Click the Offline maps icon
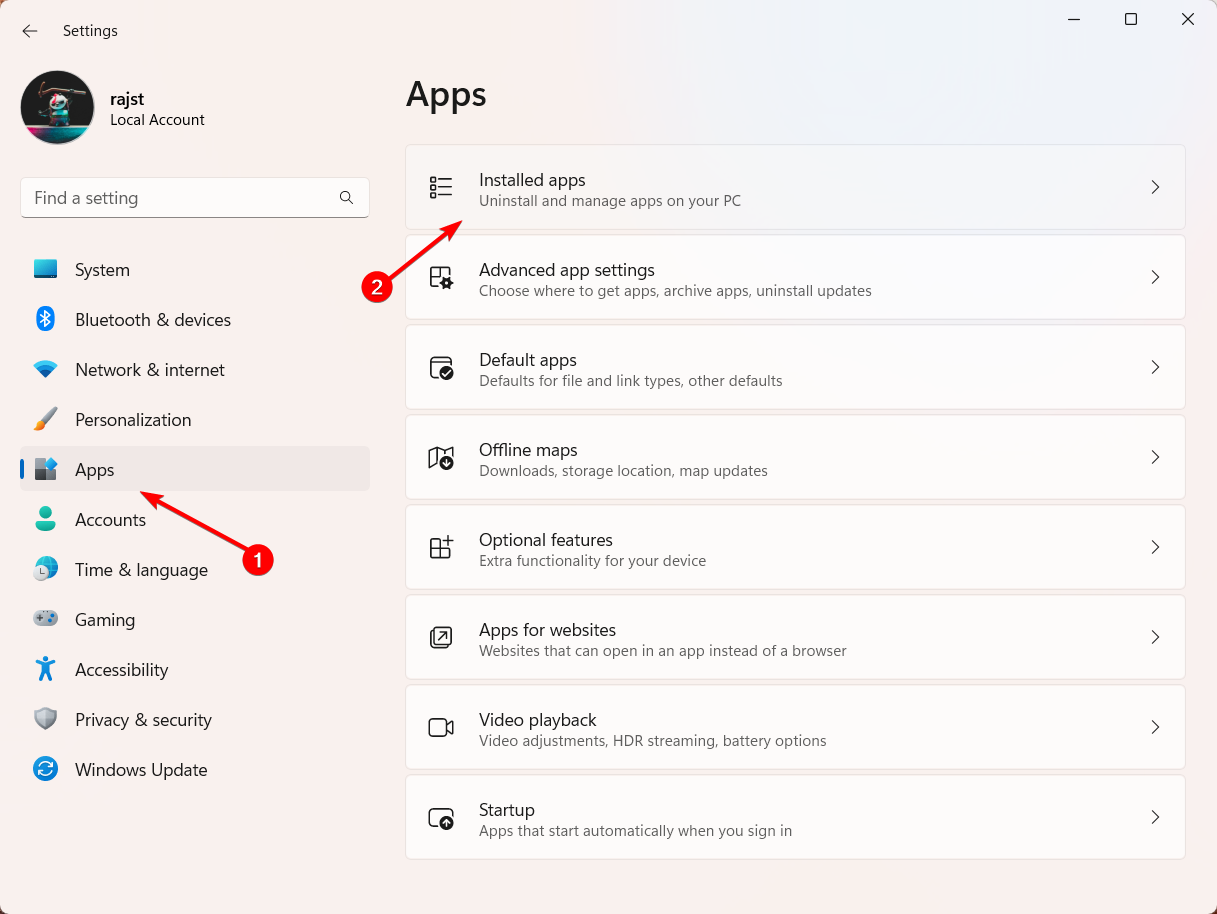The width and height of the screenshot is (1217, 914). [440, 457]
